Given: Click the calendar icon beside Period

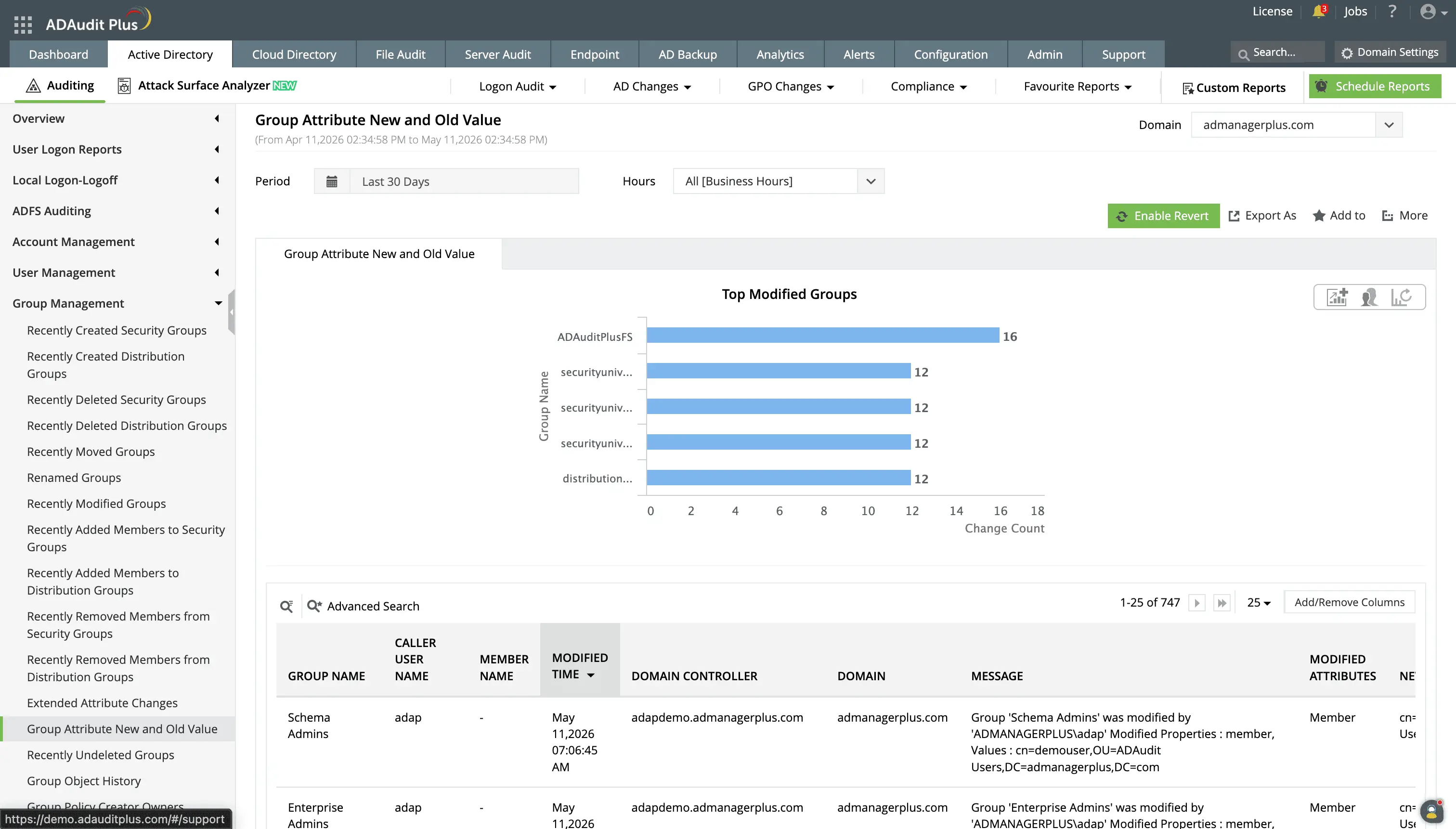Looking at the screenshot, I should tap(331, 181).
